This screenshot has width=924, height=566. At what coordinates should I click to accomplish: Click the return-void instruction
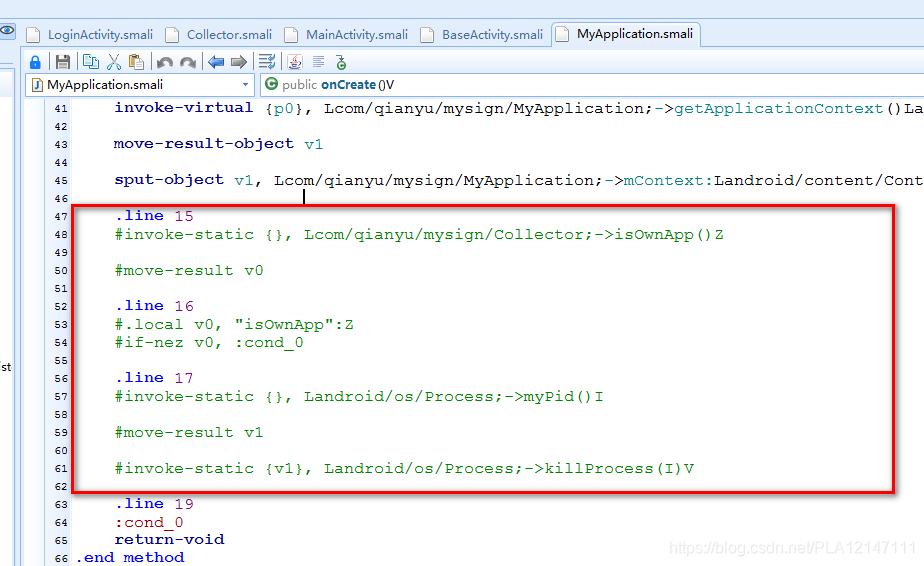click(x=169, y=539)
